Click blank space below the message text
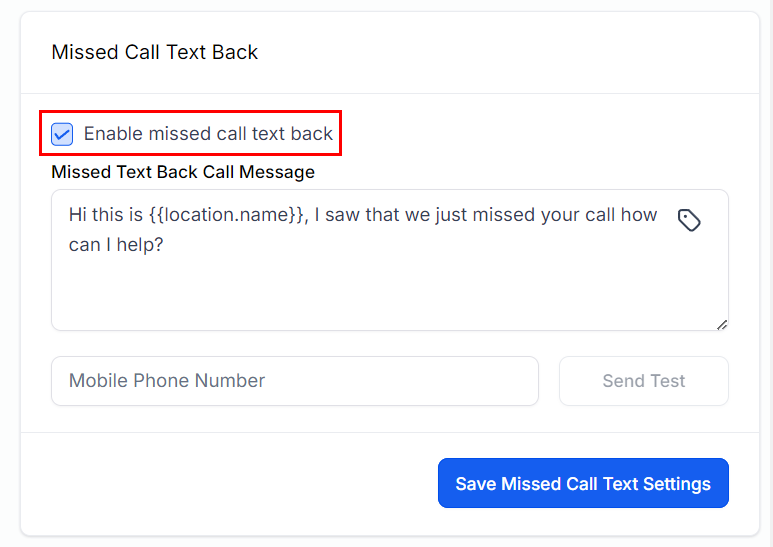 [x=380, y=295]
